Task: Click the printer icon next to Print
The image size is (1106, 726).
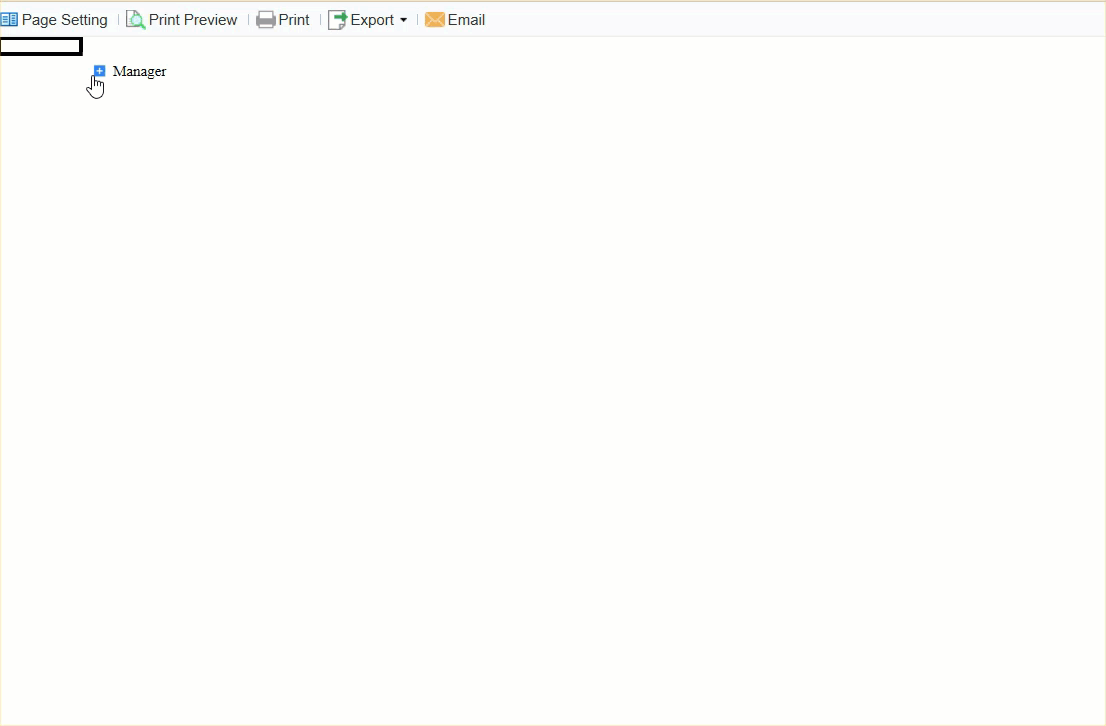Action: pos(265,19)
